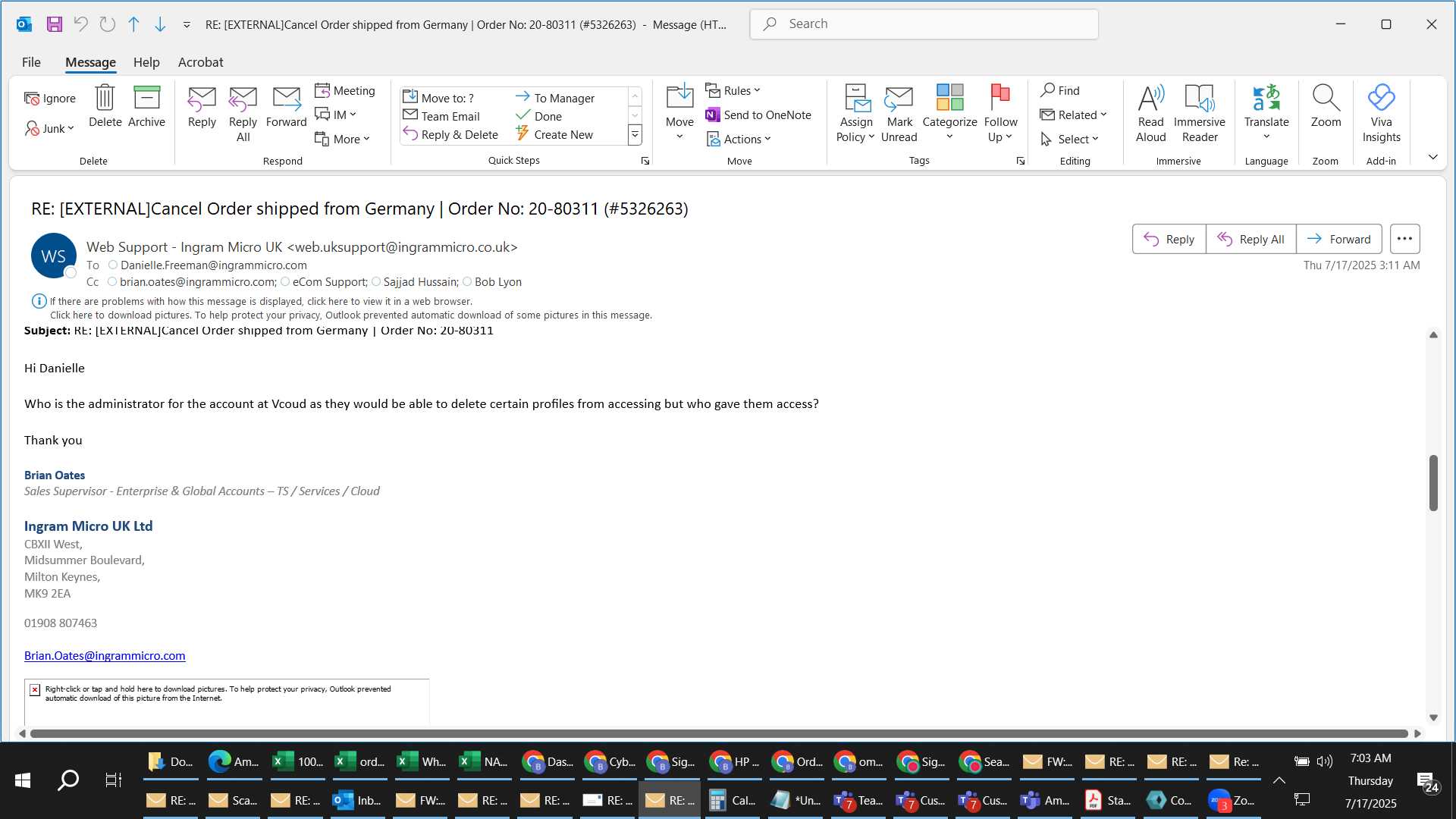Mark with the Done quick step
Viewport: 1456px width, 819px height.
point(538,116)
